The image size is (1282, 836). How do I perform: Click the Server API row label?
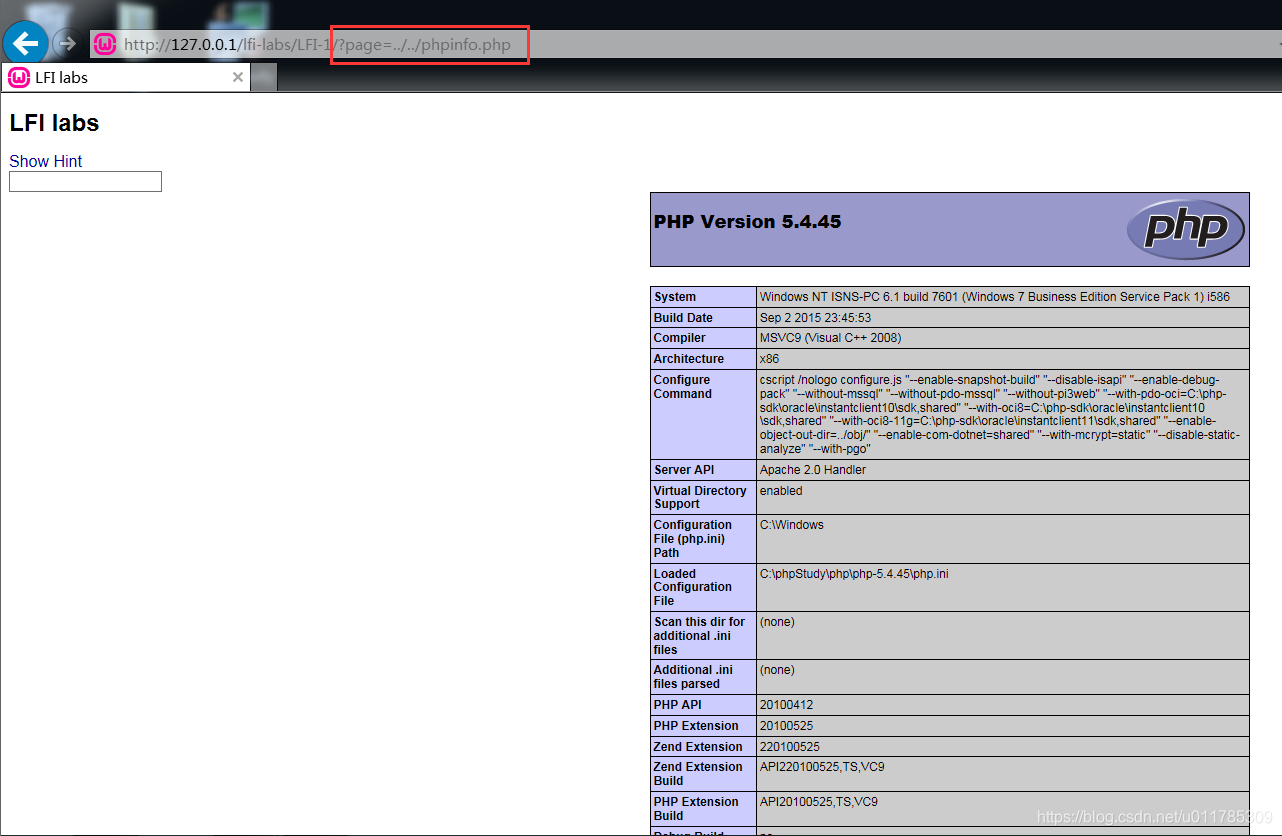685,470
